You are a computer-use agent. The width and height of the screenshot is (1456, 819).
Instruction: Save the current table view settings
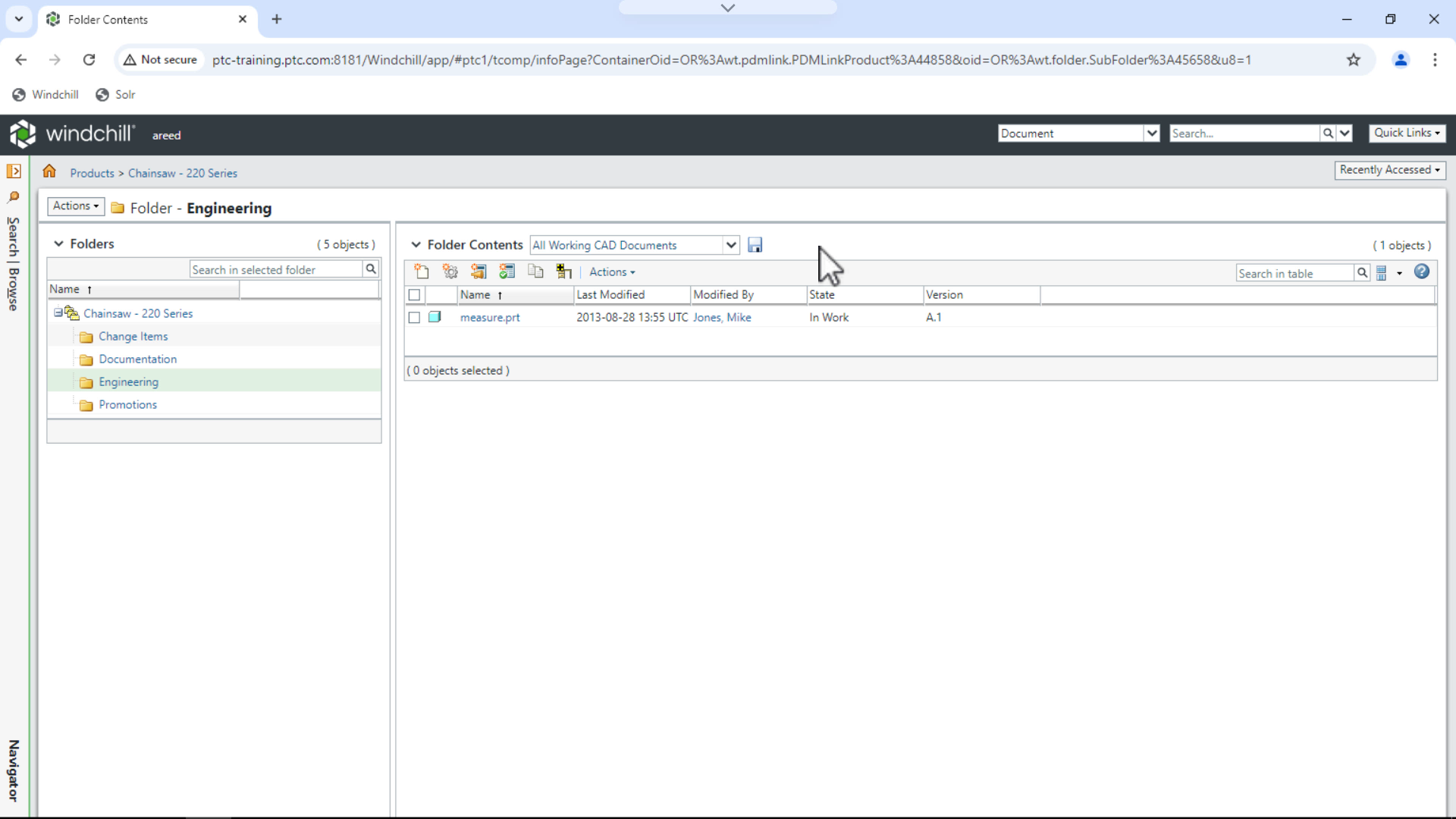tap(755, 244)
